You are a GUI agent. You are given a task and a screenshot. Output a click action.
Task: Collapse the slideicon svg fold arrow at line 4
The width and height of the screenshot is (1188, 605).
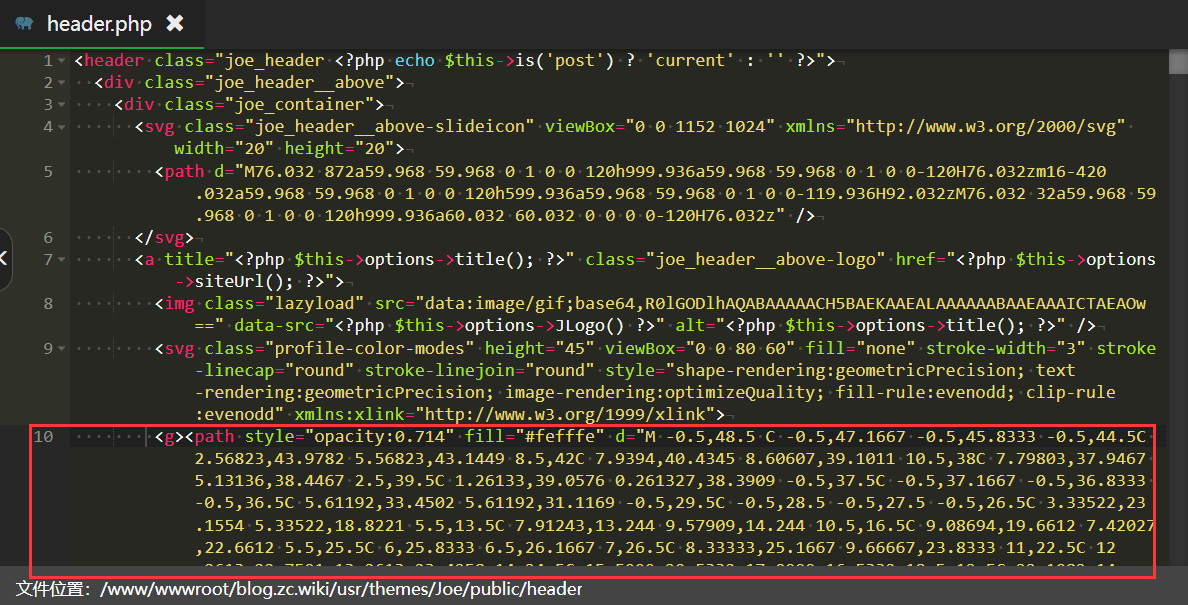tap(62, 127)
